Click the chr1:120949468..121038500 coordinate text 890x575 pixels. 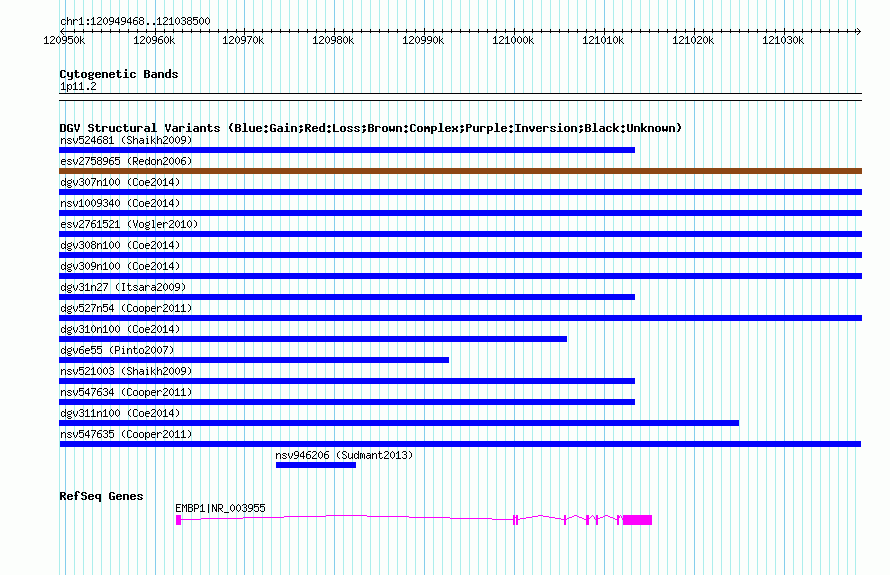point(135,21)
